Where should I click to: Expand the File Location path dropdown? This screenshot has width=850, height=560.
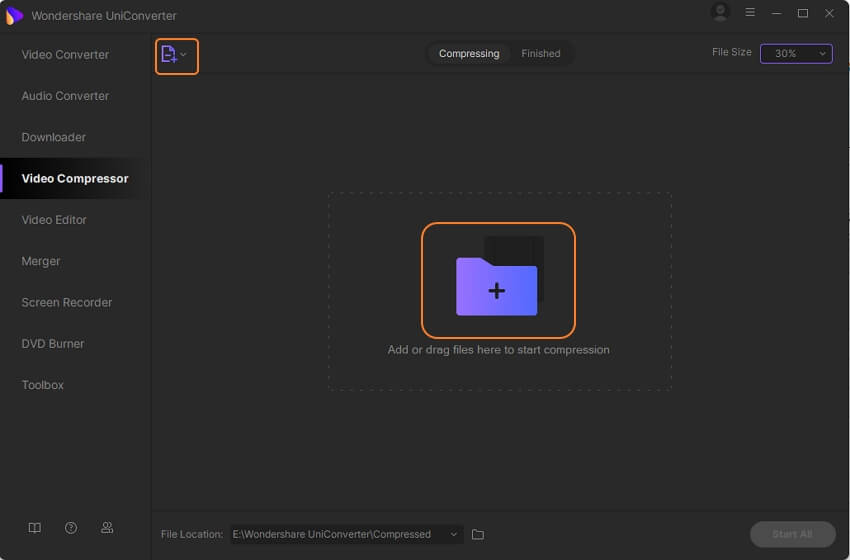pyautogui.click(x=455, y=535)
